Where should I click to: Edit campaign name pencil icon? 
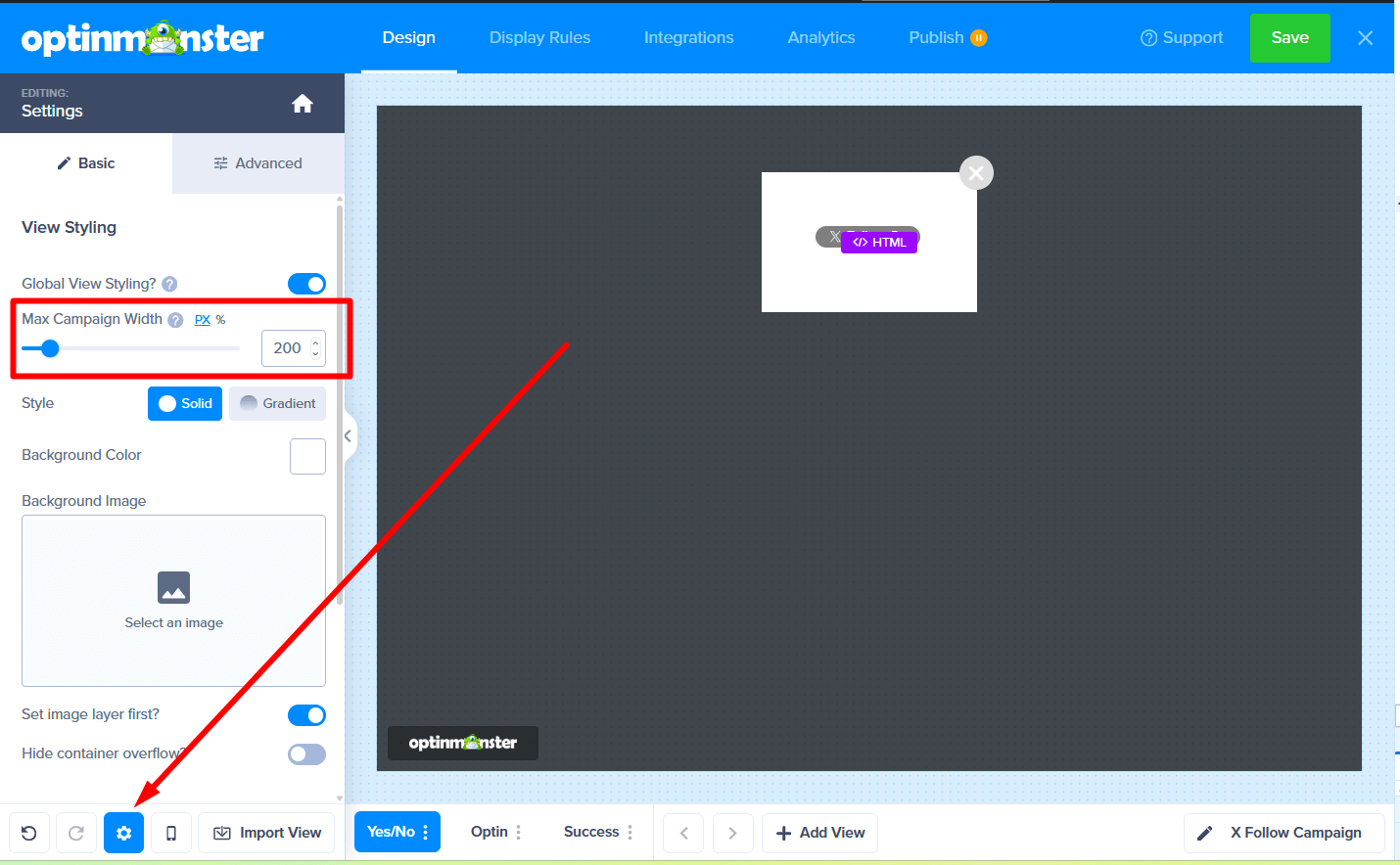coord(1205,833)
